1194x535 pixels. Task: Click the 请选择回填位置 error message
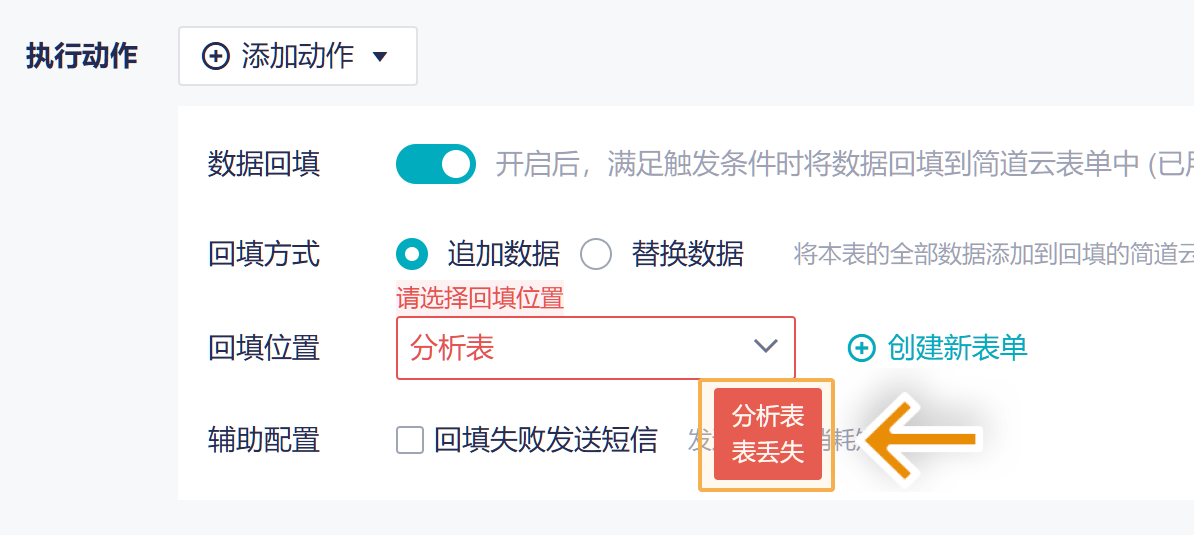tap(480, 298)
